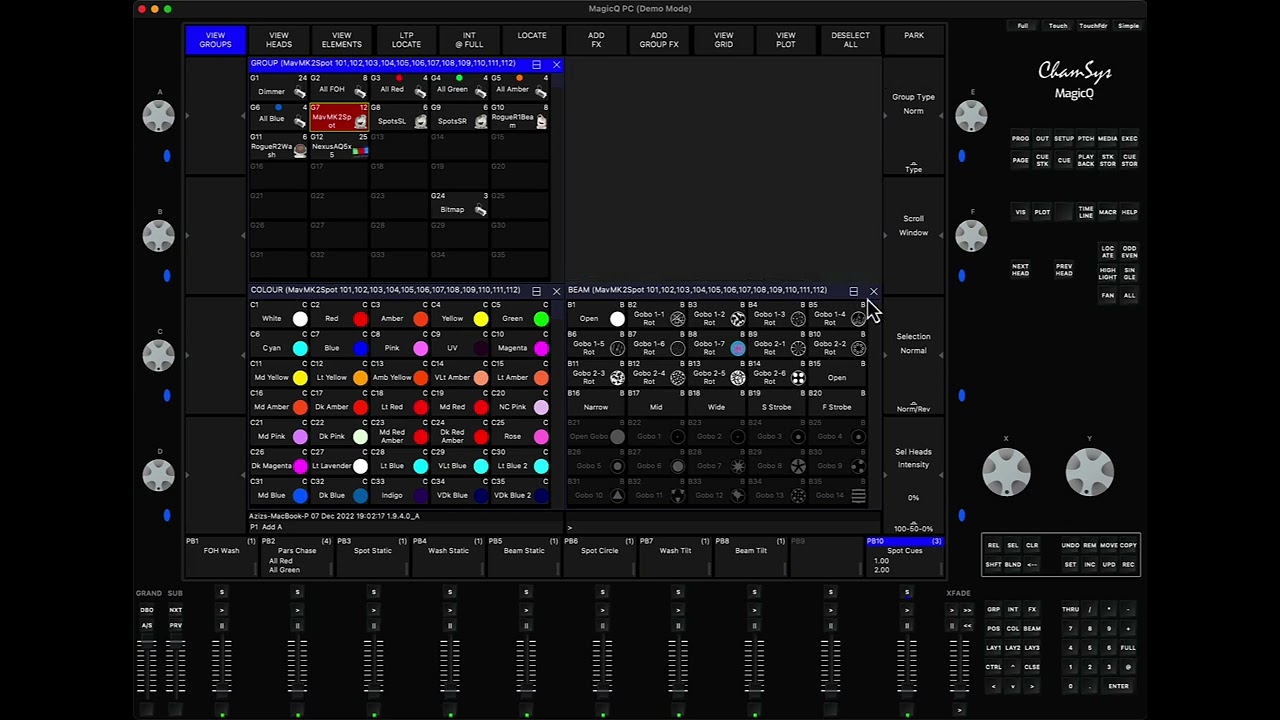Toggle Selection Normal soft button

click(913, 355)
